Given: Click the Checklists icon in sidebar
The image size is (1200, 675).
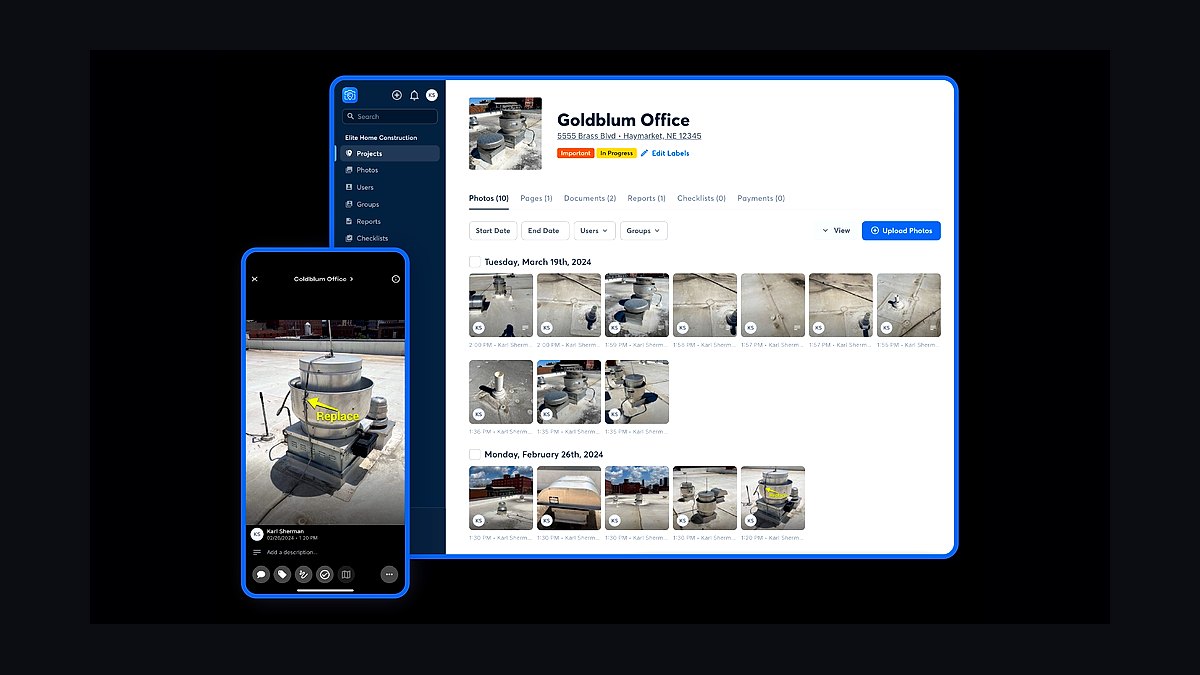Looking at the screenshot, I should 349,238.
